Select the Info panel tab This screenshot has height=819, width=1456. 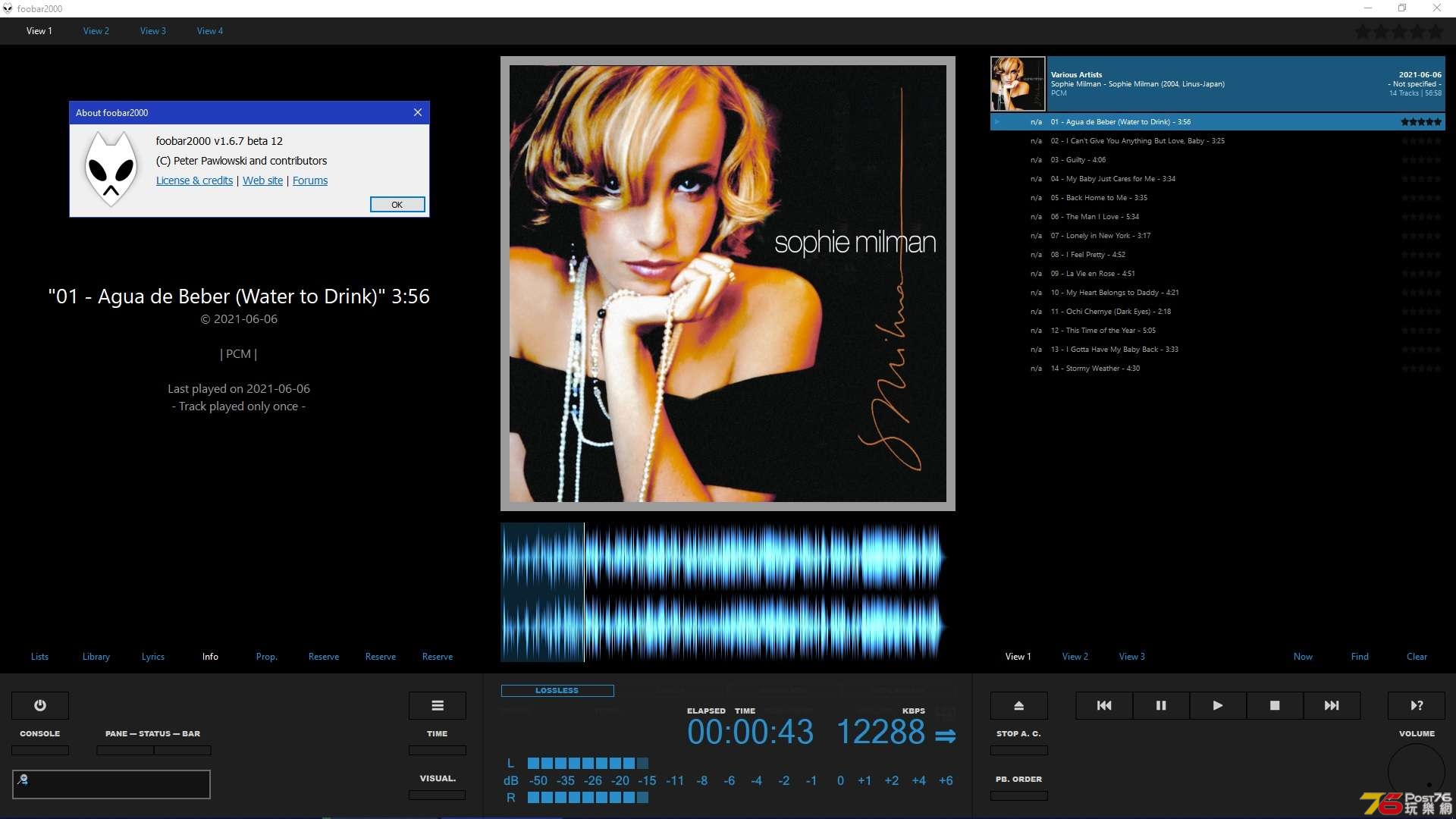point(210,657)
